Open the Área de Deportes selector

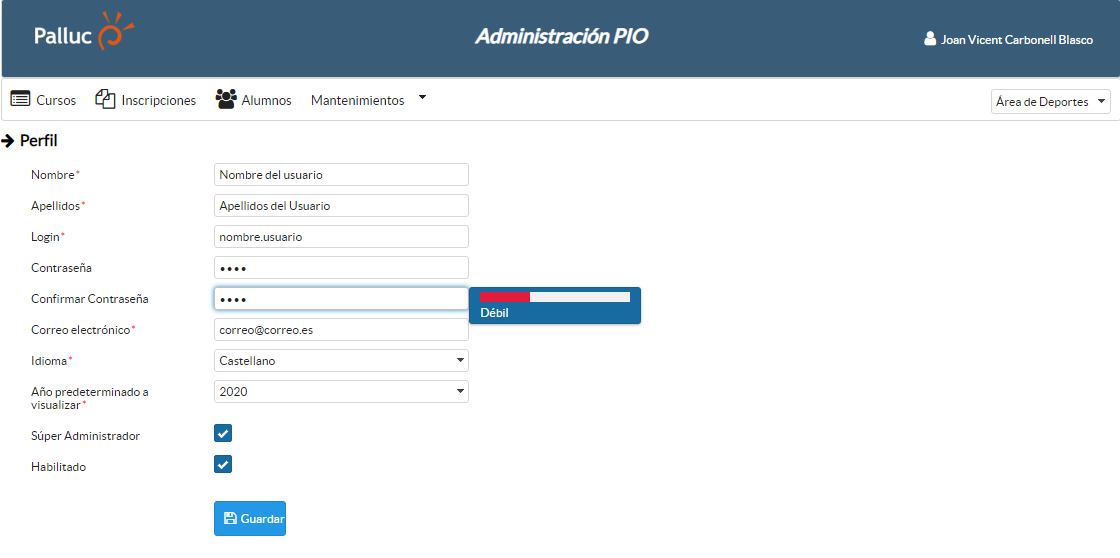(x=1049, y=101)
